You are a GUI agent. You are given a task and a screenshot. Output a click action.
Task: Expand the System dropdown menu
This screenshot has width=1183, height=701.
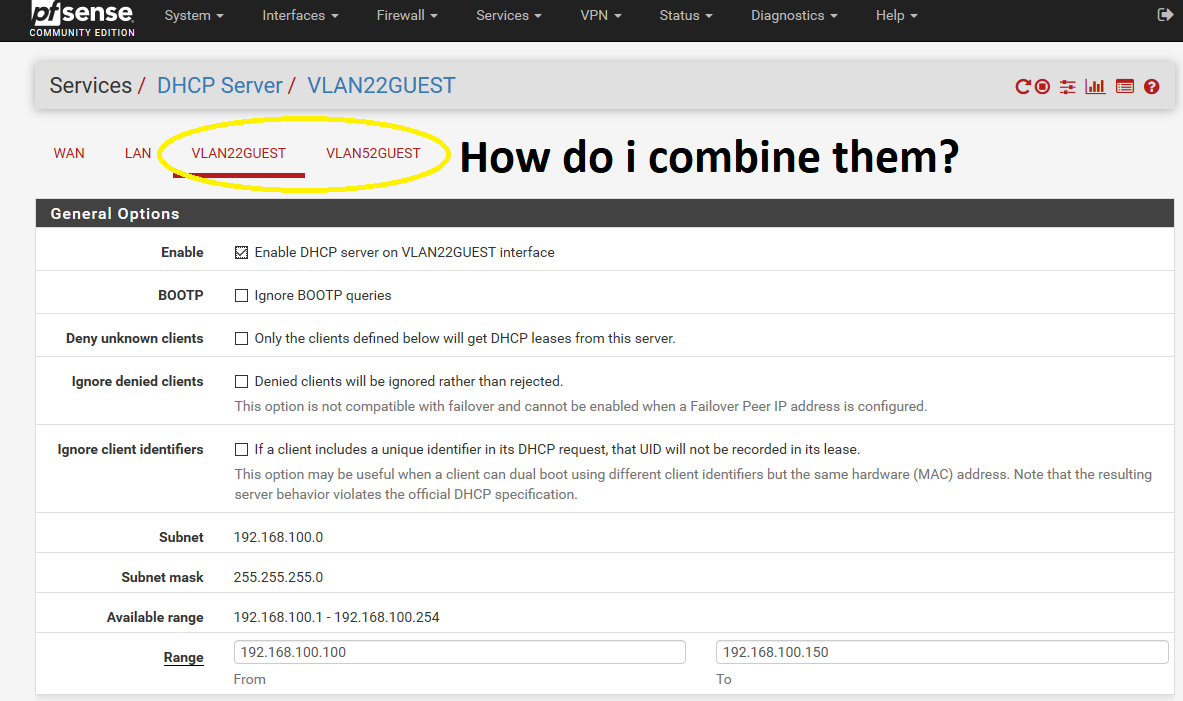tap(194, 16)
